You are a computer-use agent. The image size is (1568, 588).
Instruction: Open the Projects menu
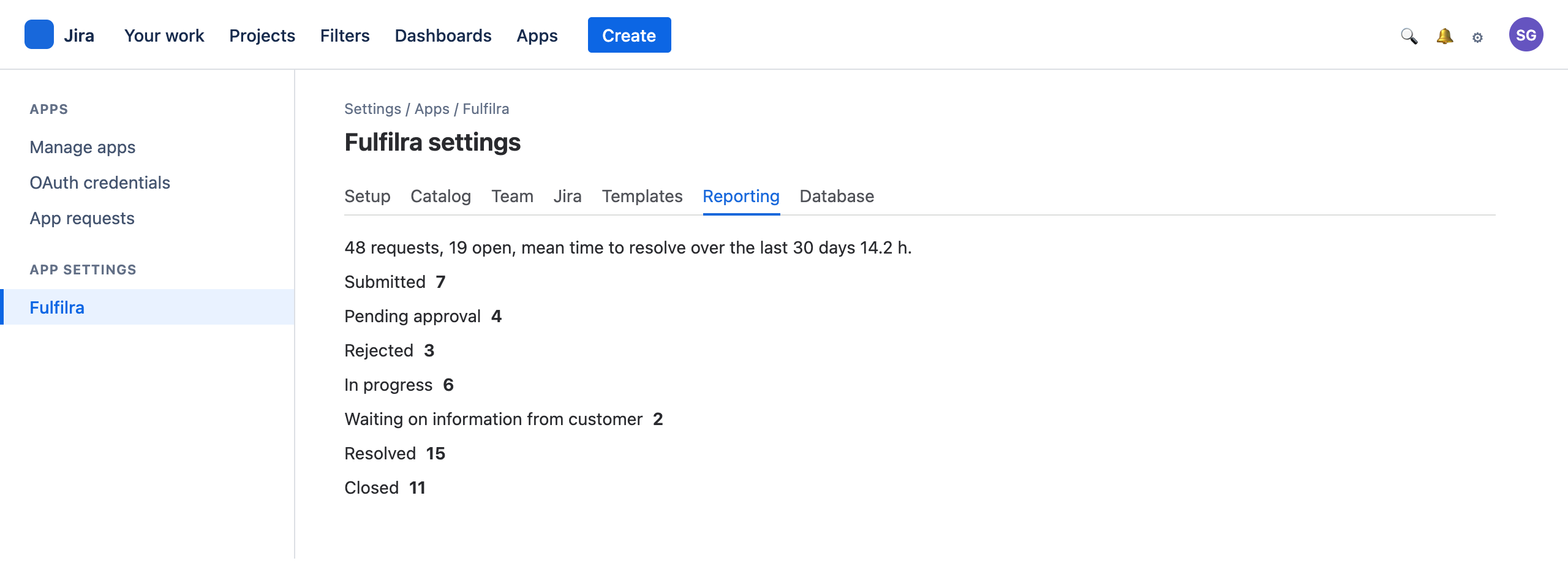[262, 36]
